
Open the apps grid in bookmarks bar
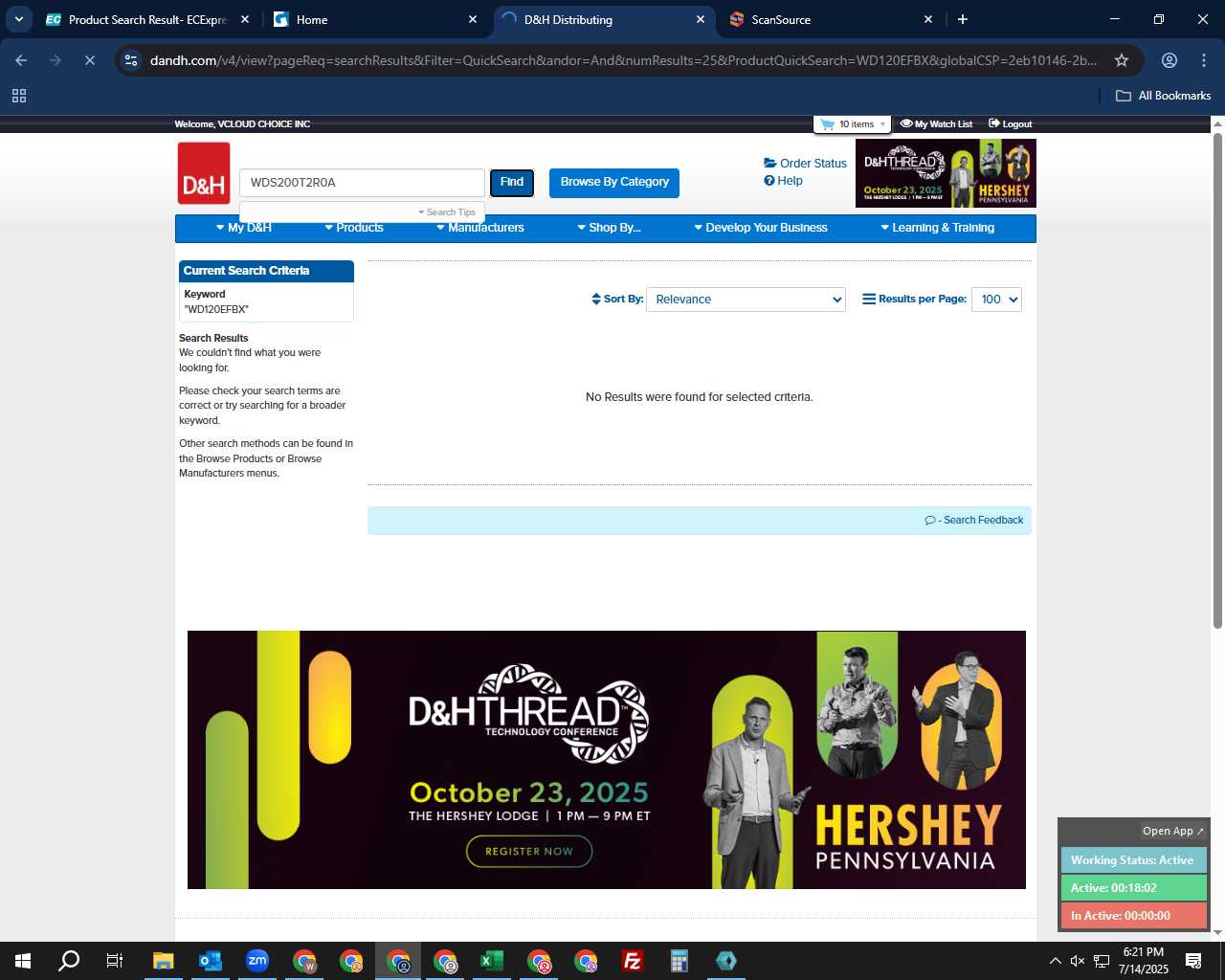19,96
